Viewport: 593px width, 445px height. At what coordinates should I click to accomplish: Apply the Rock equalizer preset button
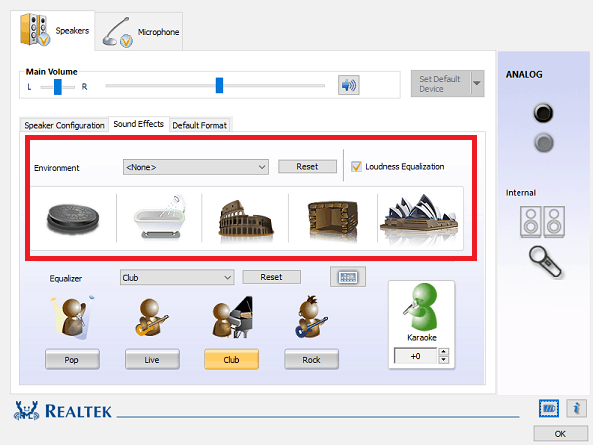coord(311,359)
